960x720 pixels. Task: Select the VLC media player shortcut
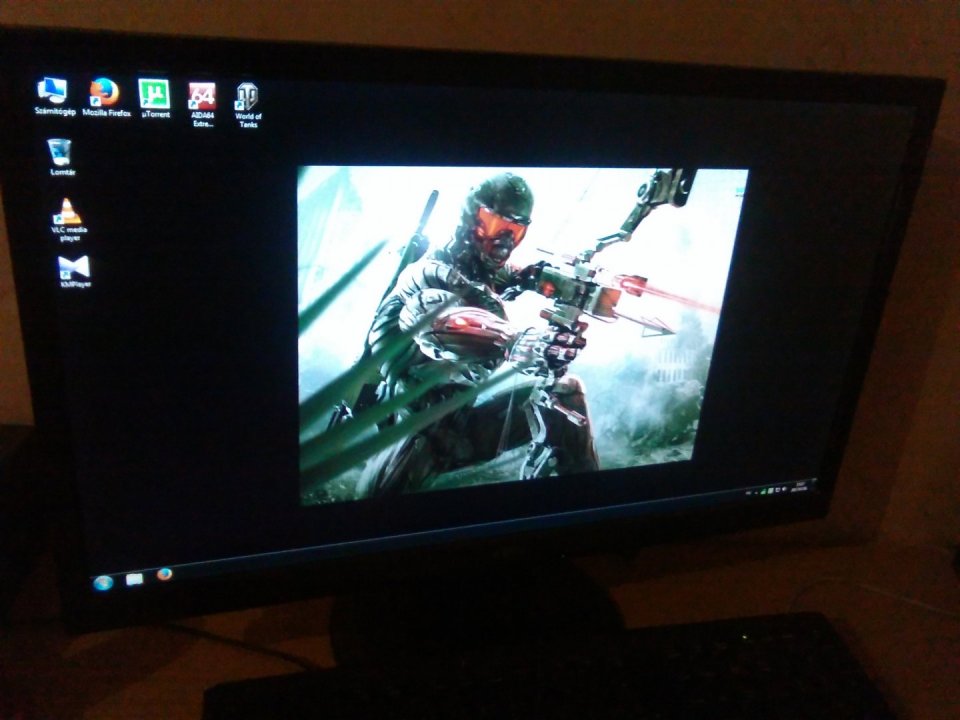pos(69,220)
